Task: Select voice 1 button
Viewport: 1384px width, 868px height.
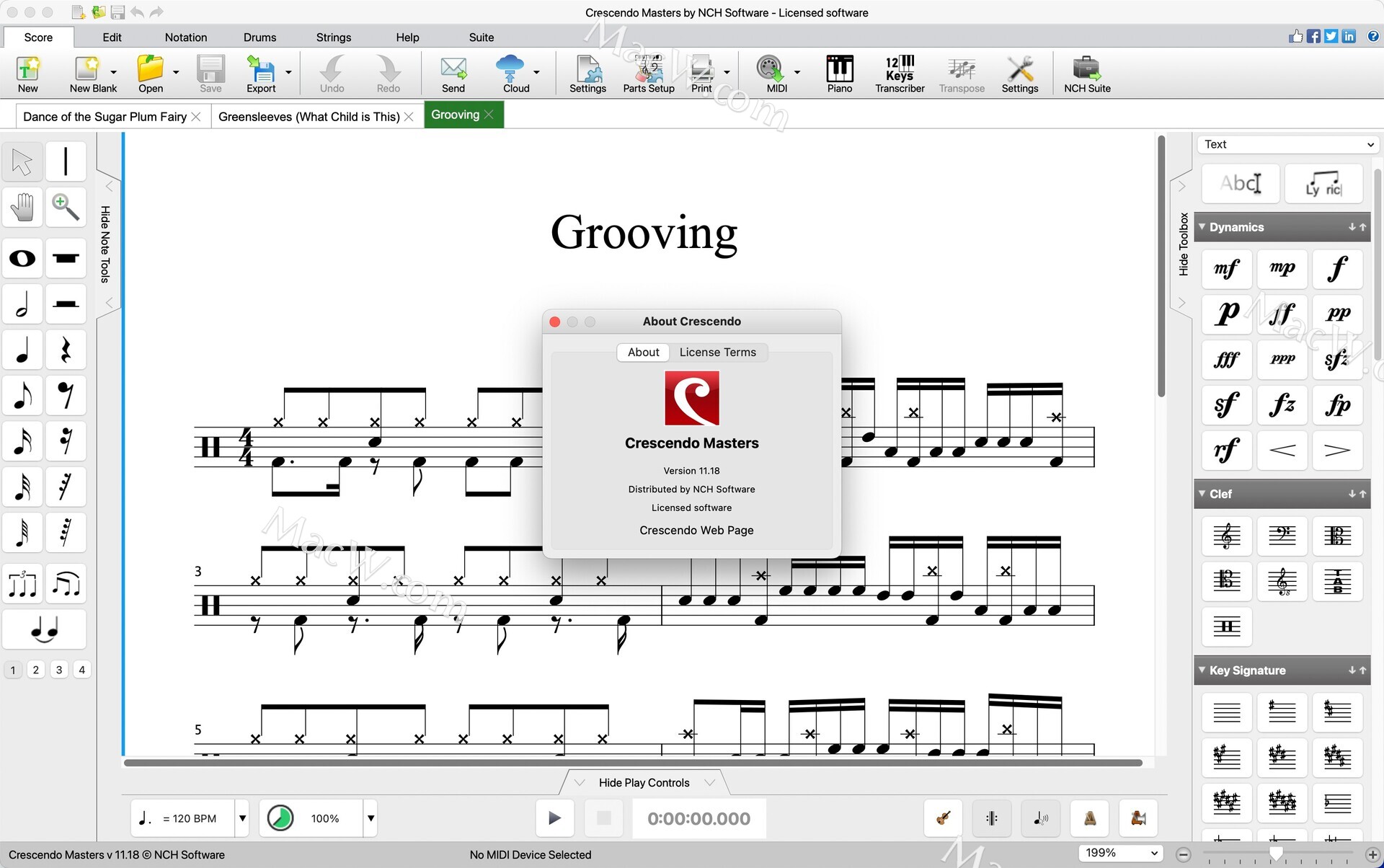Action: [13, 670]
